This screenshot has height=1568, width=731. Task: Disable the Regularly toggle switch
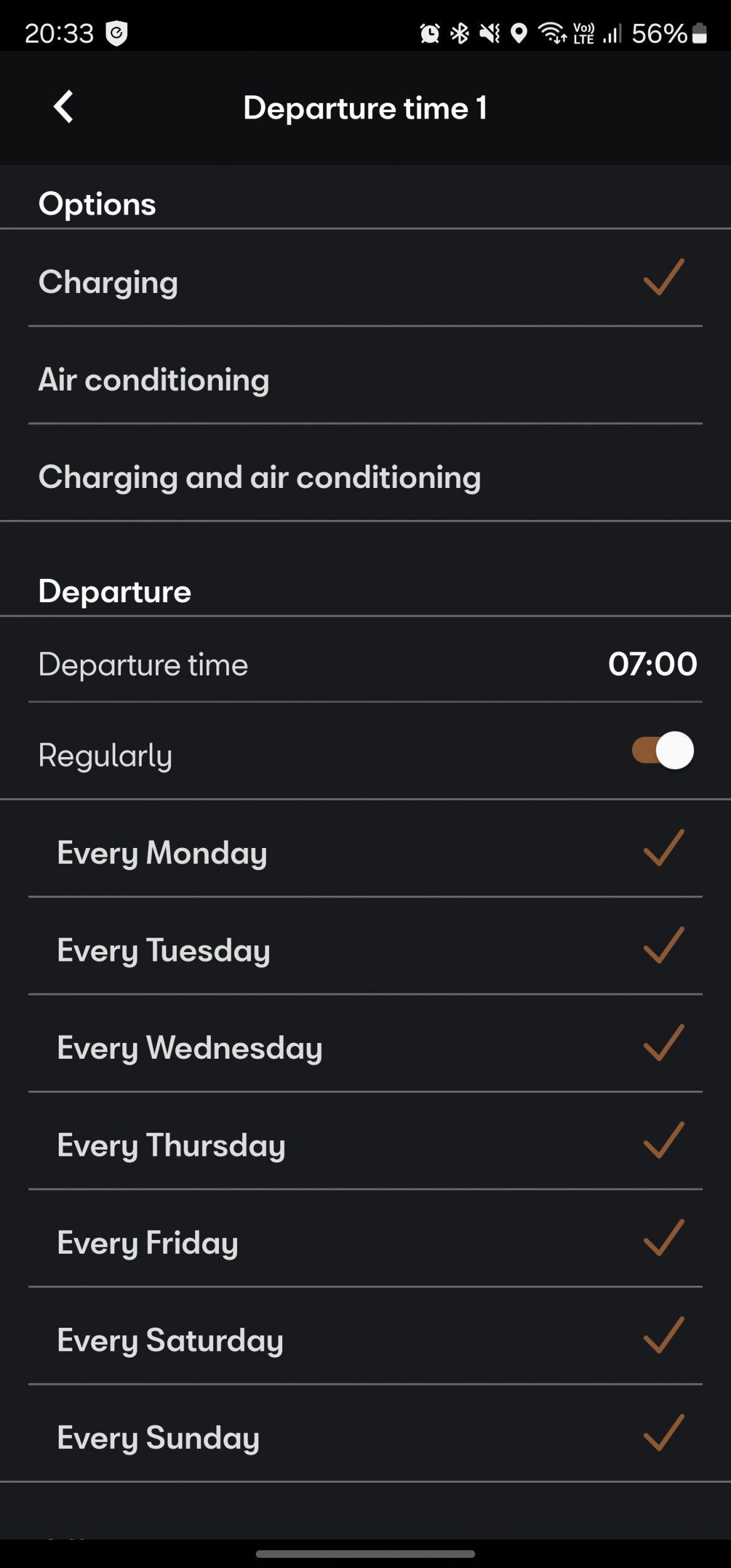click(x=663, y=751)
